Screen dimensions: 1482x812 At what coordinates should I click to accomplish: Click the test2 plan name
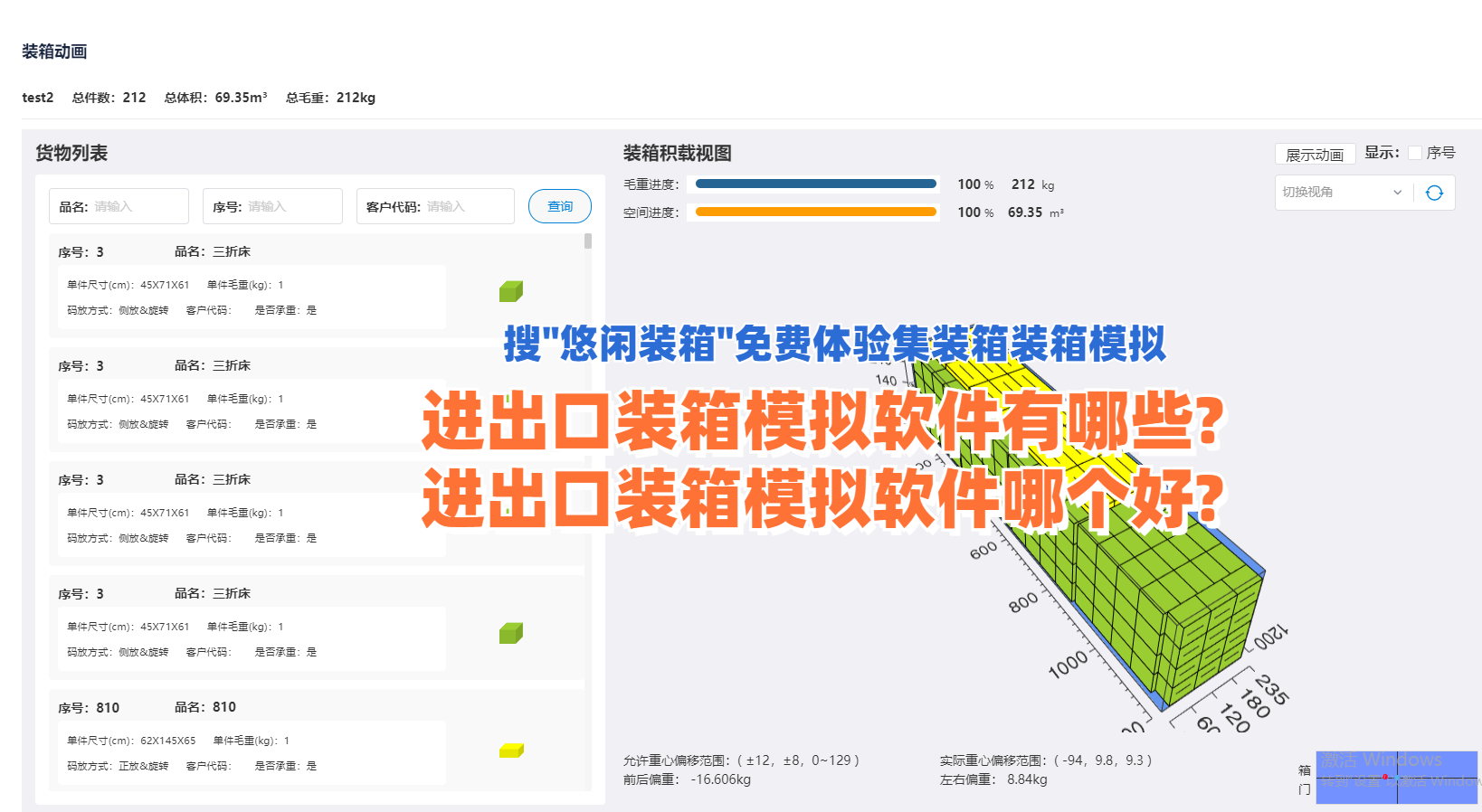(x=38, y=98)
